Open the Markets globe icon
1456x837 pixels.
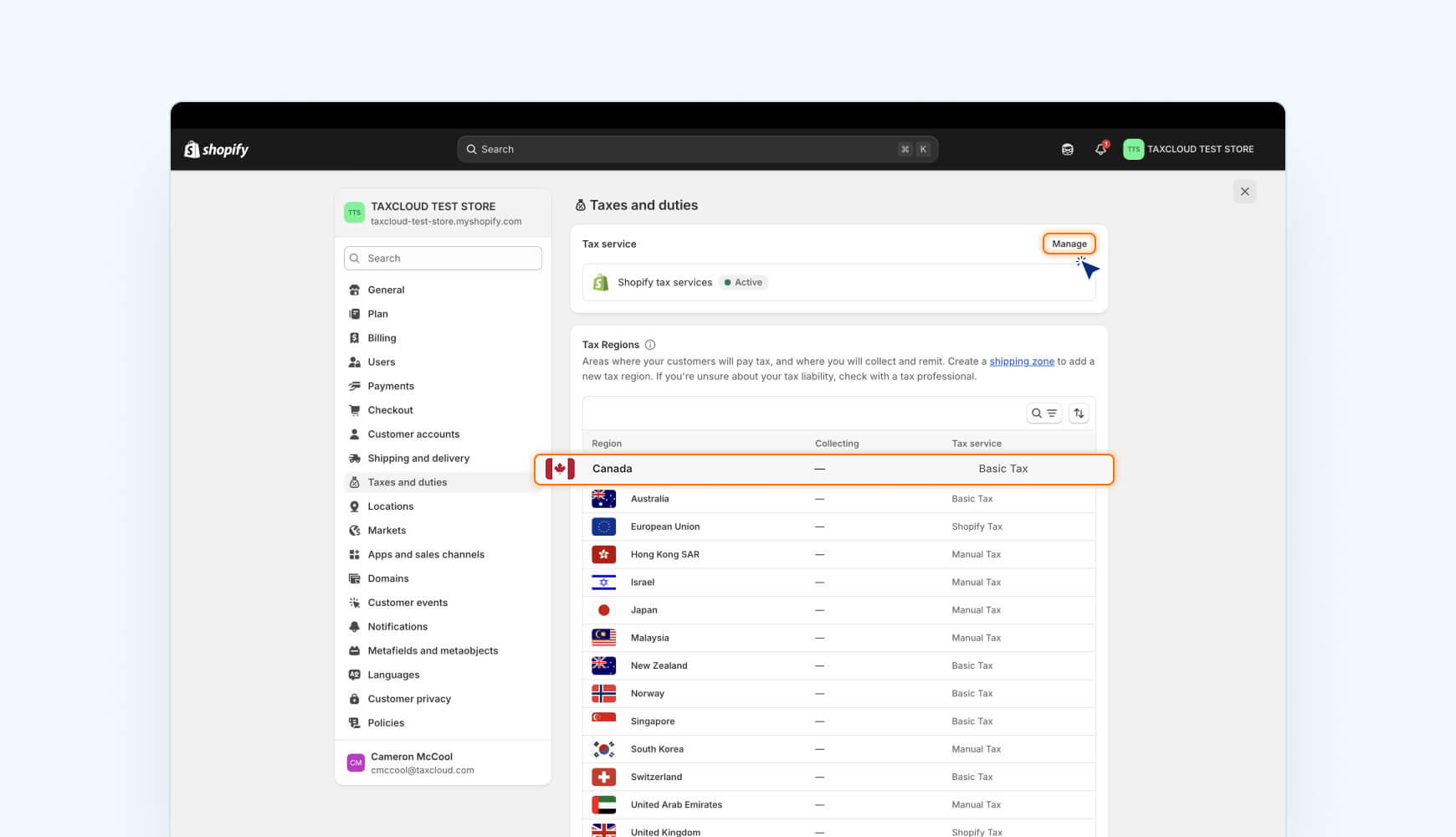click(x=355, y=530)
